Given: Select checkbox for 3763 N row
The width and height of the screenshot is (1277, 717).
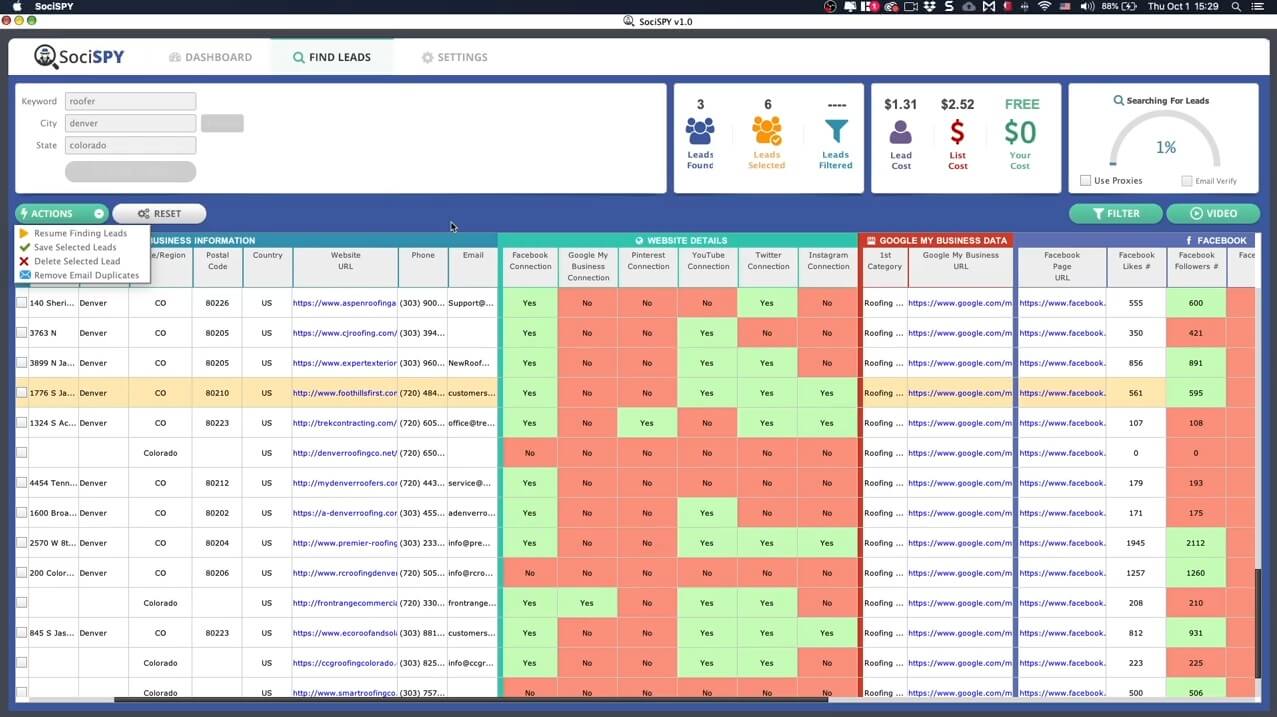Looking at the screenshot, I should 22,333.
